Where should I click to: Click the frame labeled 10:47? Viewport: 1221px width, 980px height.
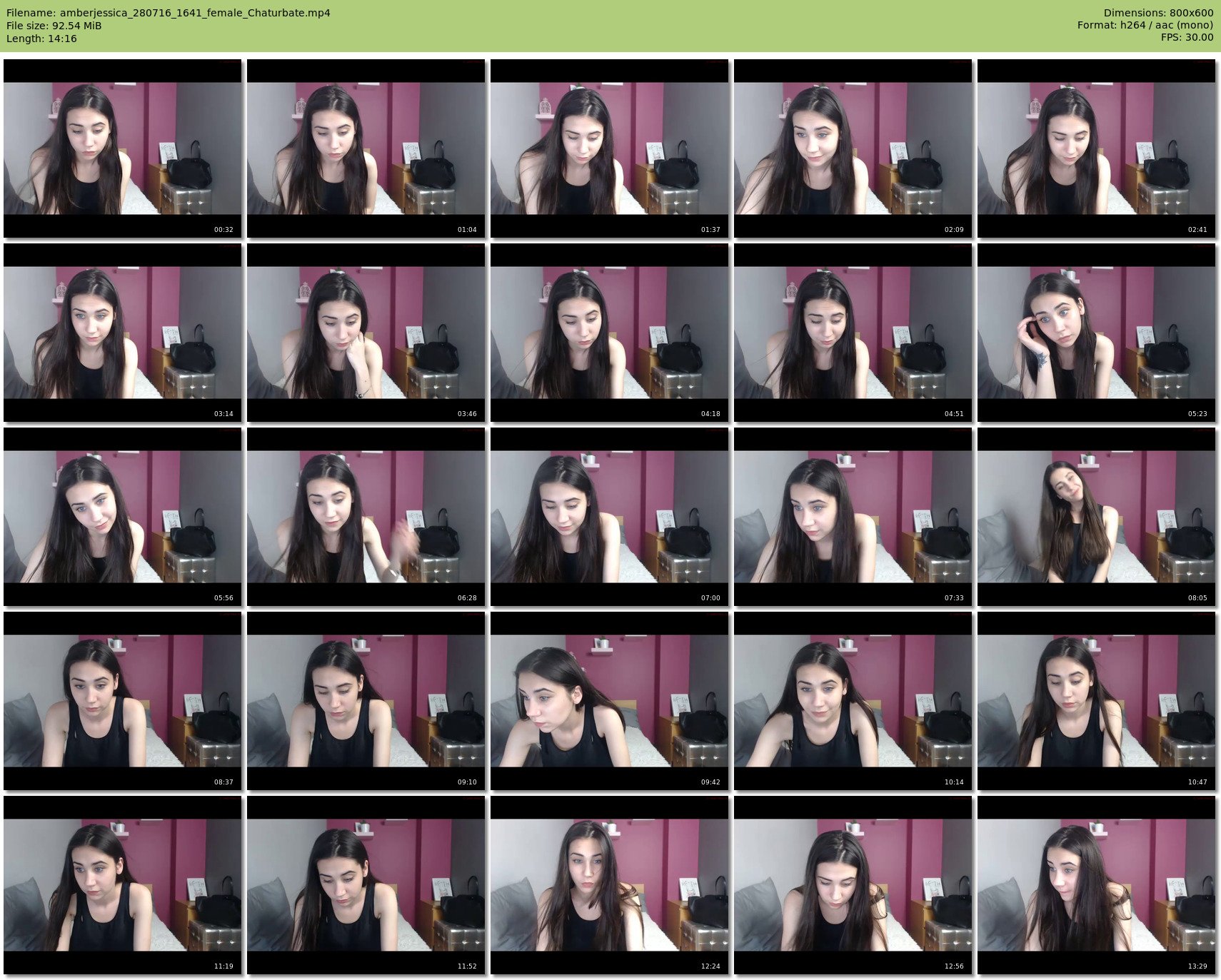point(1097,701)
